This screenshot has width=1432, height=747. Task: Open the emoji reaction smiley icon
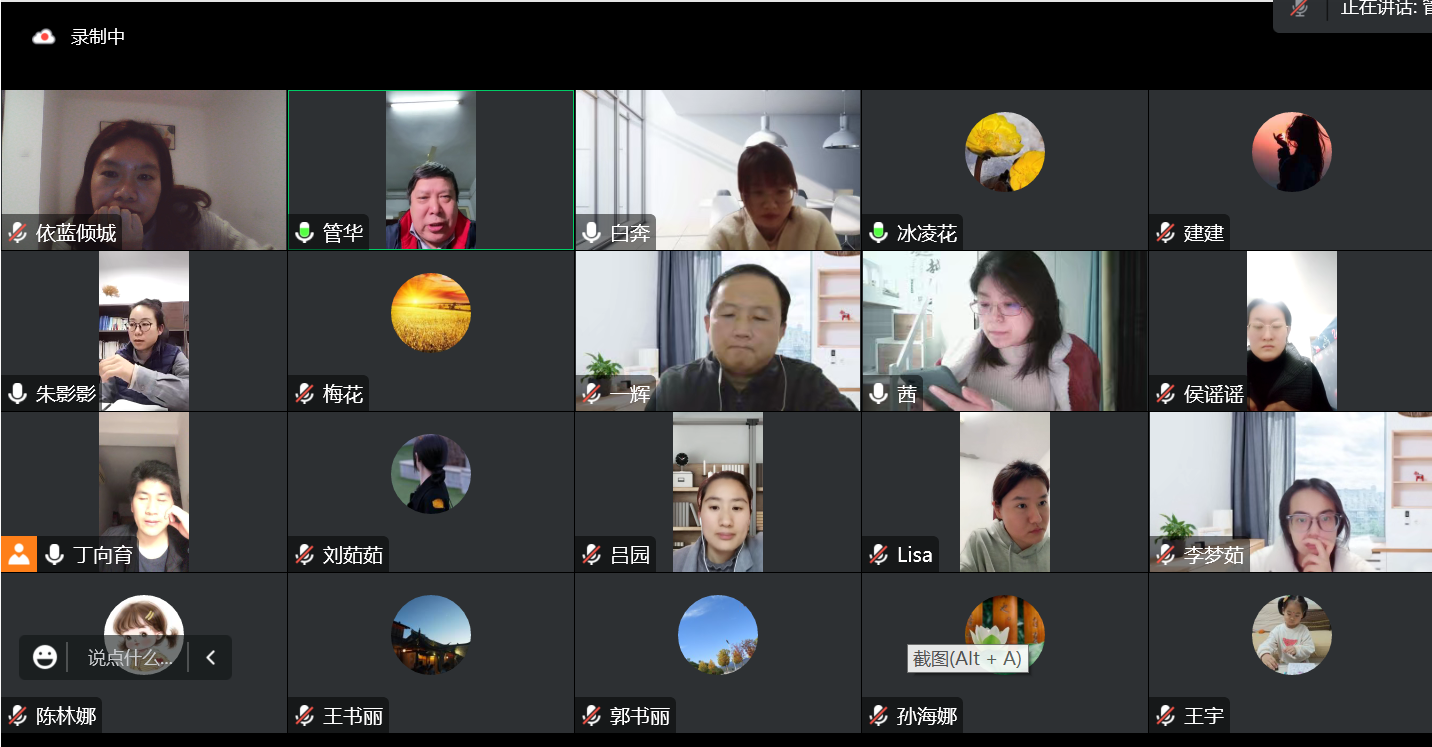click(x=45, y=657)
